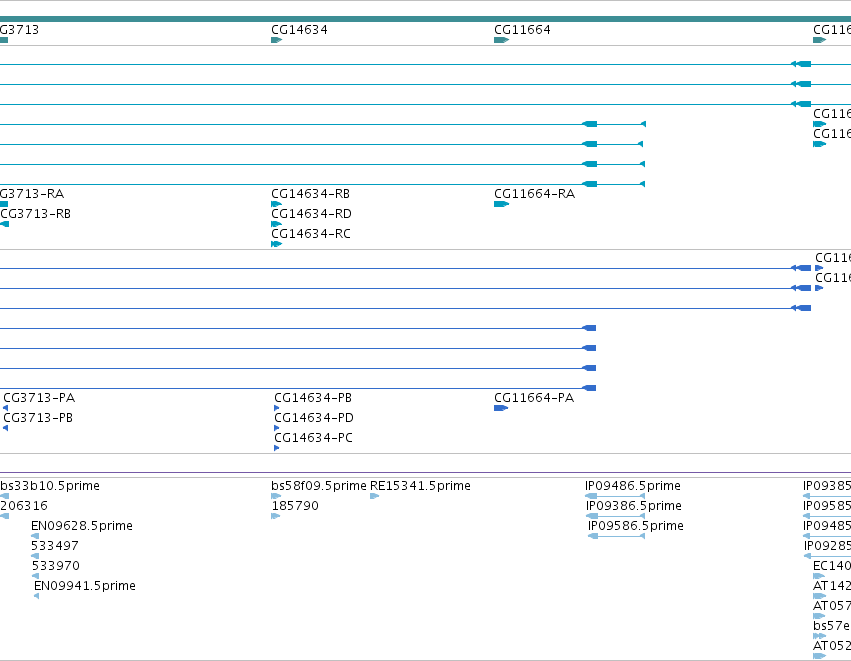This screenshot has height=661, width=851.
Task: Select the 185790 feature label
Action: click(x=295, y=506)
